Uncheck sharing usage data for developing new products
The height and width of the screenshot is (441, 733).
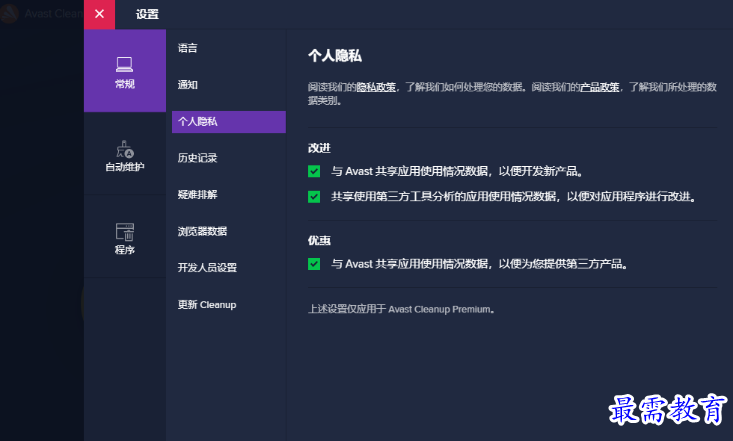point(314,172)
